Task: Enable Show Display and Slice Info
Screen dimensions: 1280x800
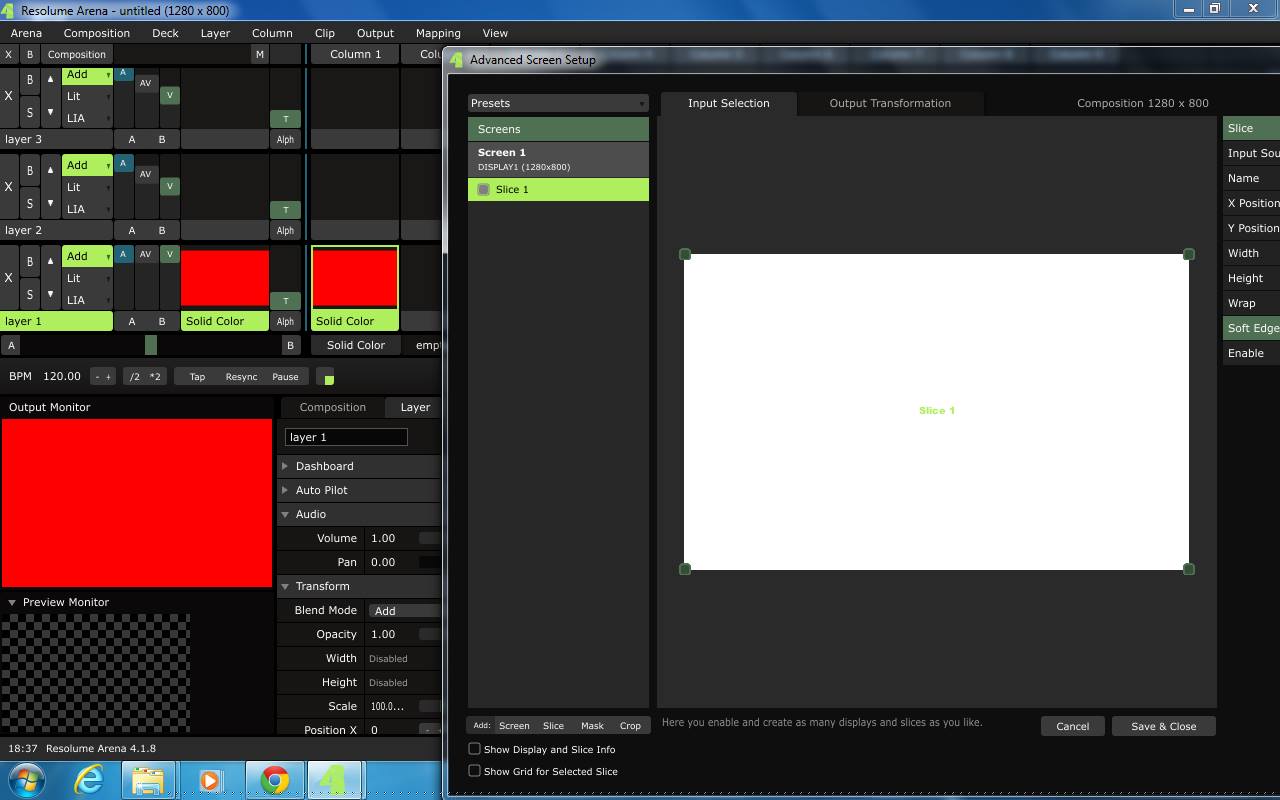Action: pyautogui.click(x=475, y=749)
